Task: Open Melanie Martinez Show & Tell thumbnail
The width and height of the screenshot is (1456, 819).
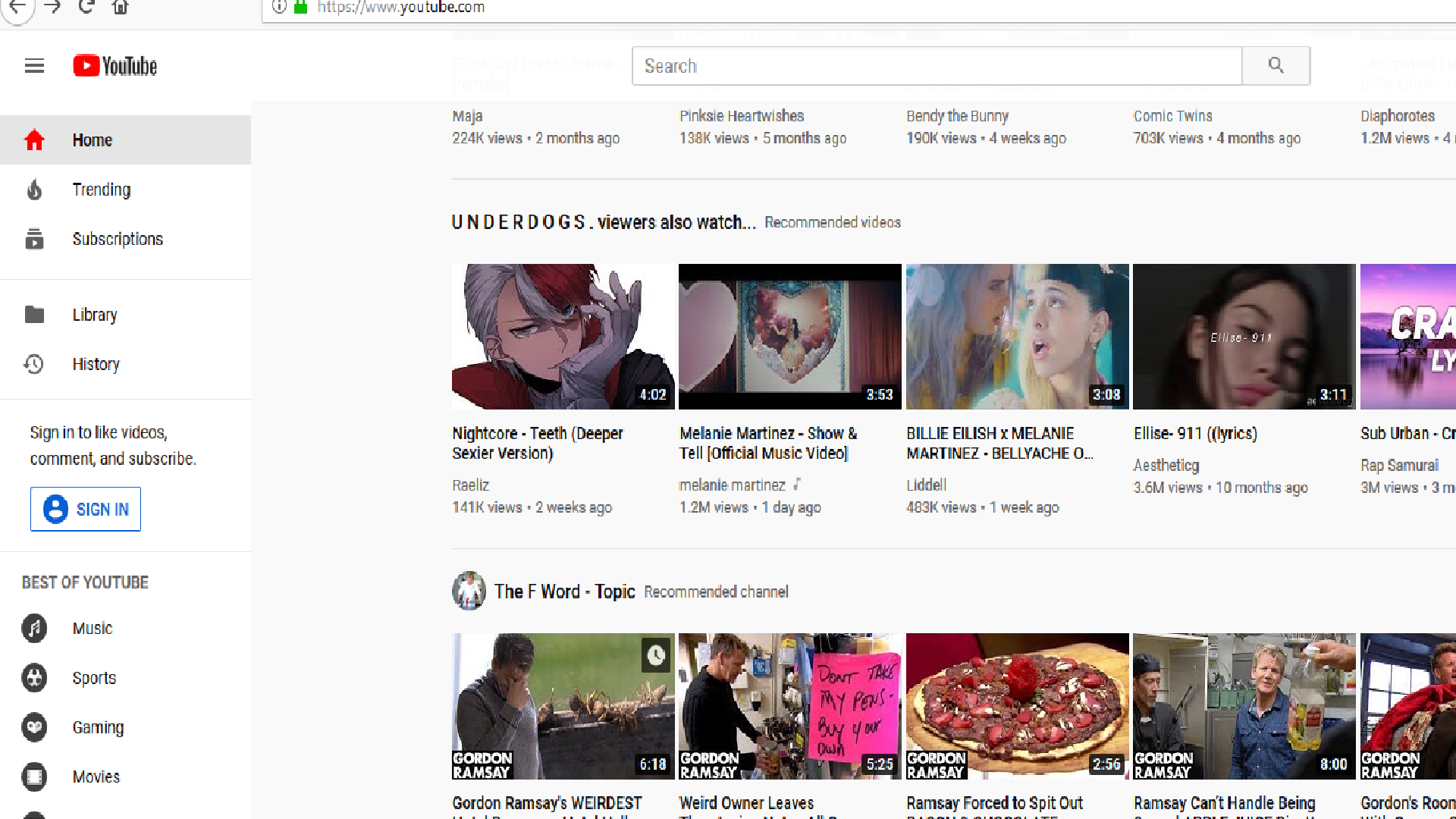Action: point(789,337)
